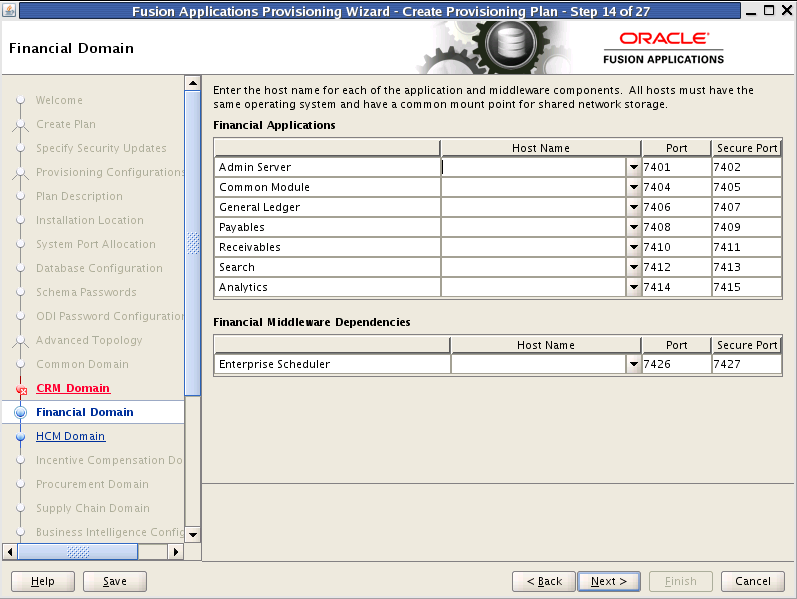Click Secure Port header in Financial Applications
The height and width of the screenshot is (599, 797).
747,148
